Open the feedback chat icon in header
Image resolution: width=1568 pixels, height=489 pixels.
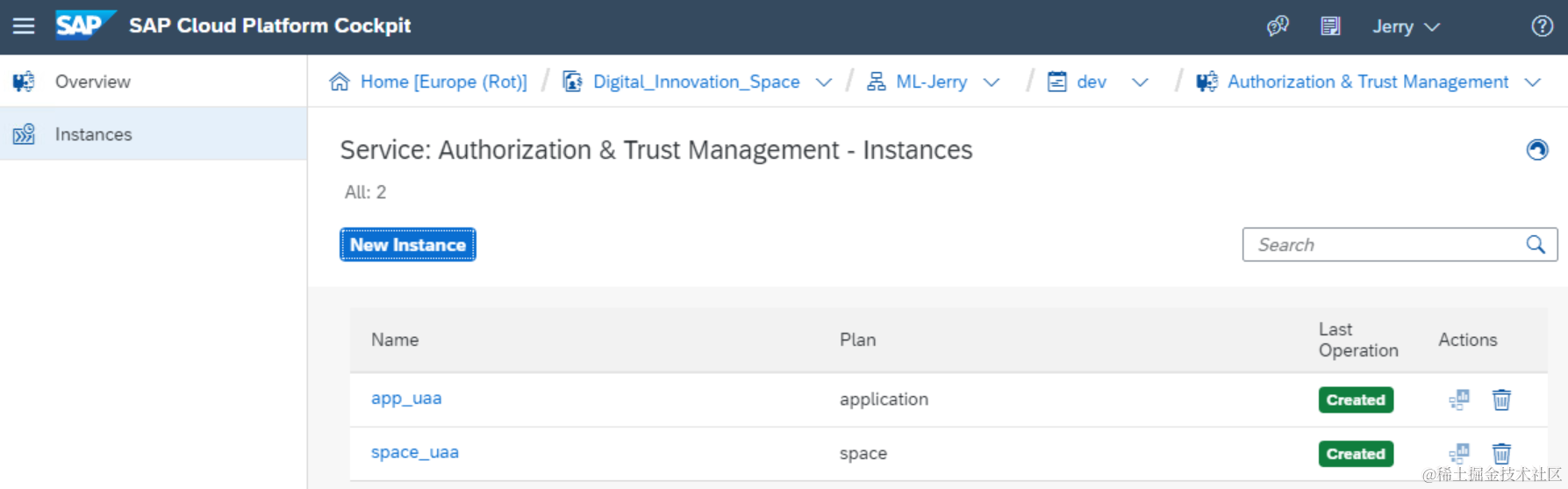click(x=1278, y=26)
